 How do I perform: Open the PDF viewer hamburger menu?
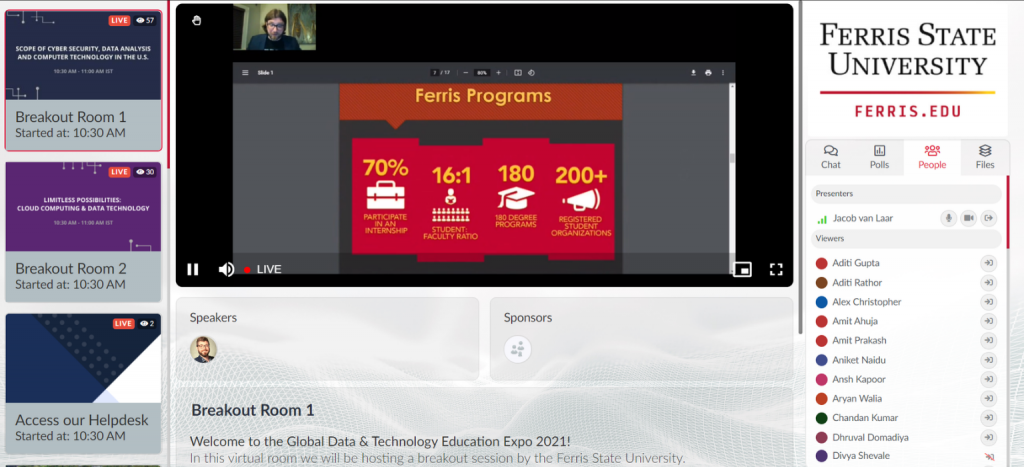point(246,72)
